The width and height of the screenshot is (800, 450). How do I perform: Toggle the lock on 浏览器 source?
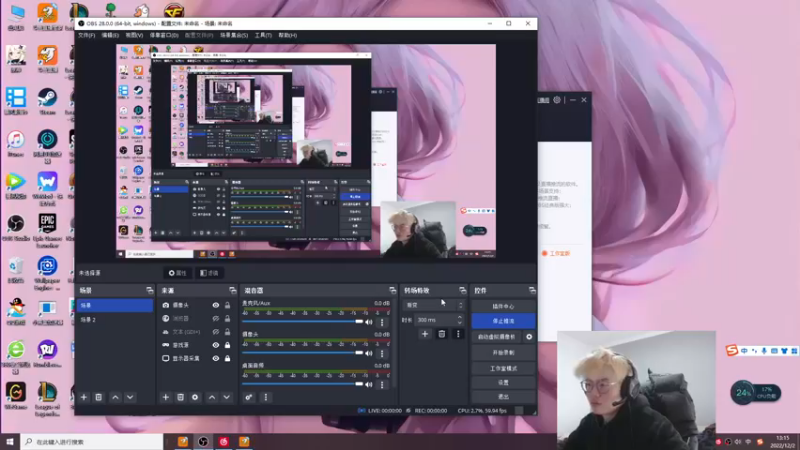coord(228,318)
